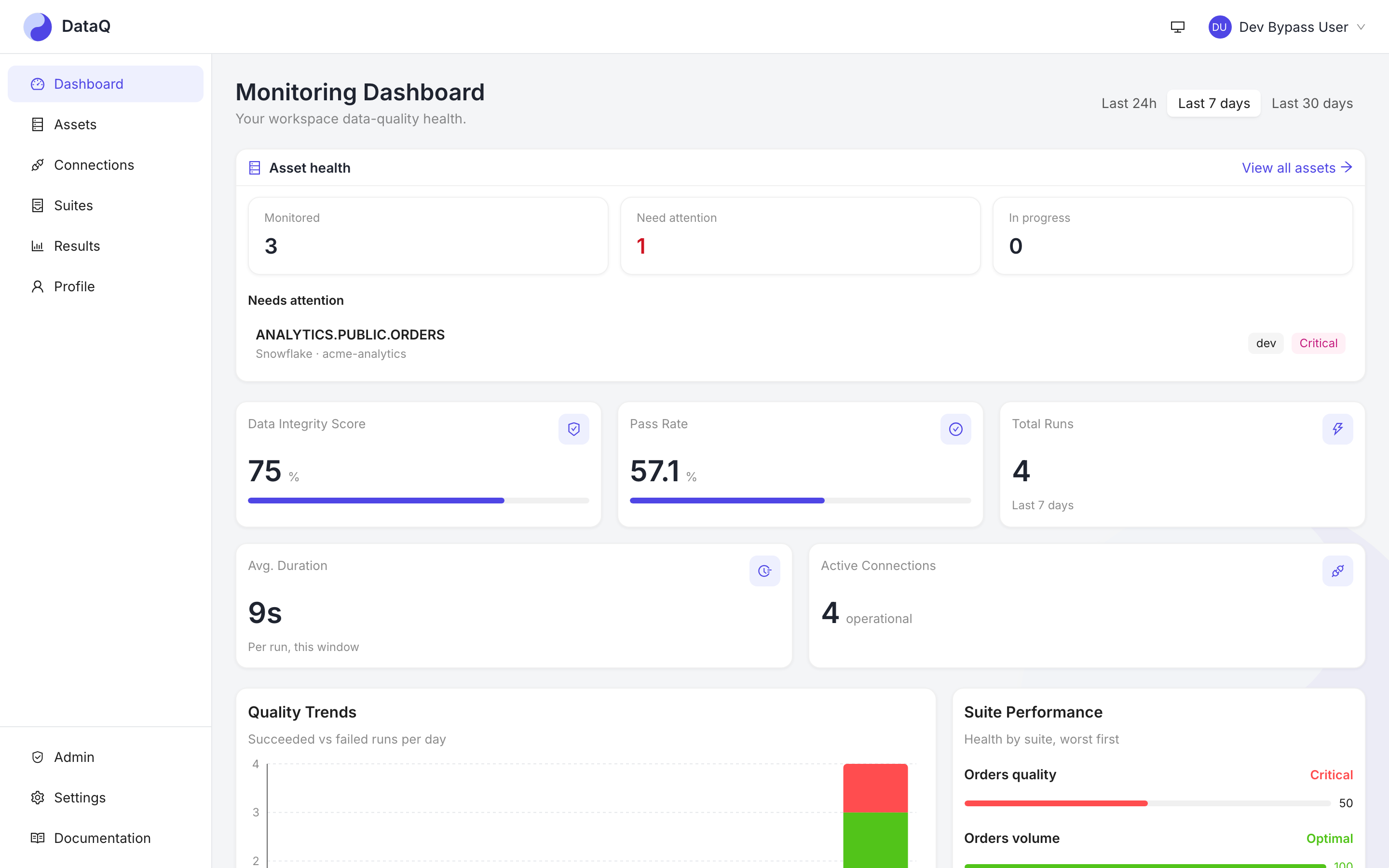This screenshot has height=868, width=1389.
Task: Click the 4 operational connections value
Action: click(x=866, y=614)
